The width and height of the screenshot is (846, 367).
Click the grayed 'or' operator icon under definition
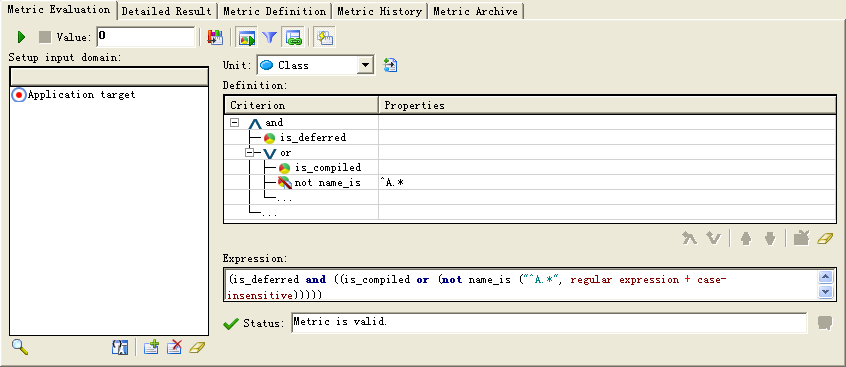[x=713, y=238]
